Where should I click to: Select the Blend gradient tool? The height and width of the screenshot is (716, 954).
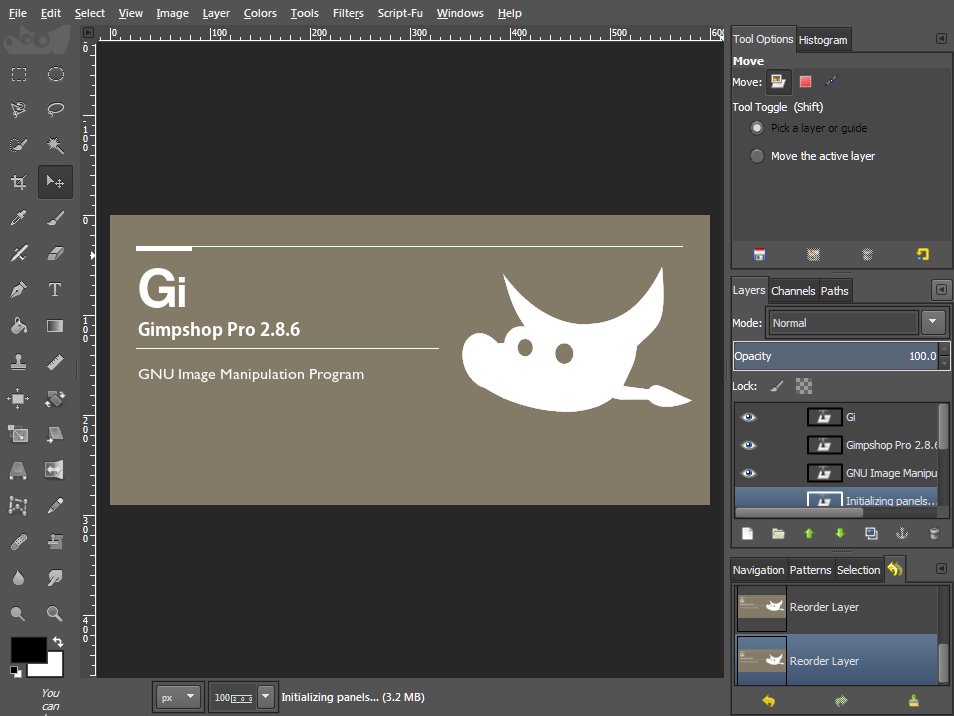[x=55, y=326]
